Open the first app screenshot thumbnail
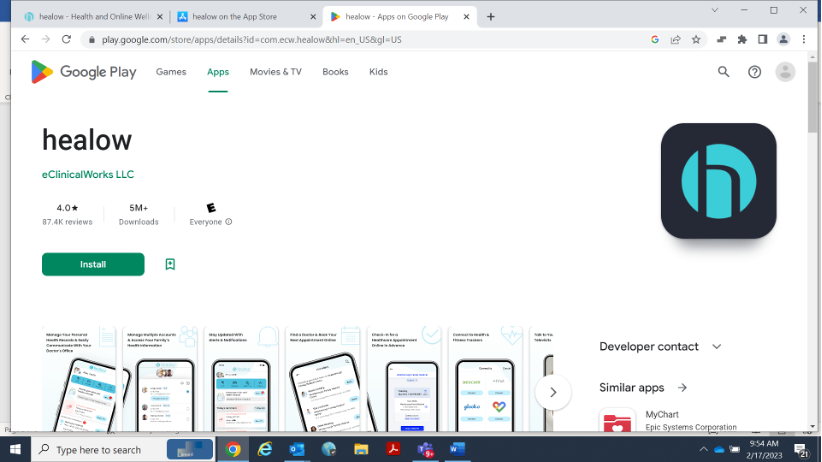This screenshot has width=822, height=462. coord(79,379)
